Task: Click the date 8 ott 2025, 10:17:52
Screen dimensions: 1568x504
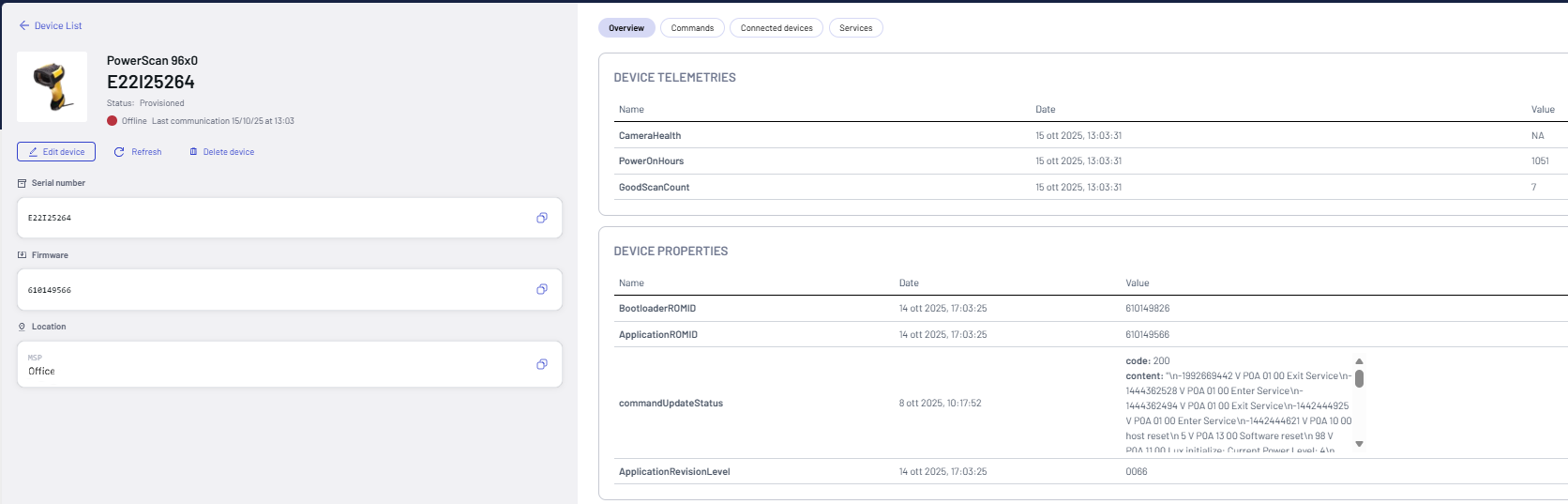Action: (941, 404)
